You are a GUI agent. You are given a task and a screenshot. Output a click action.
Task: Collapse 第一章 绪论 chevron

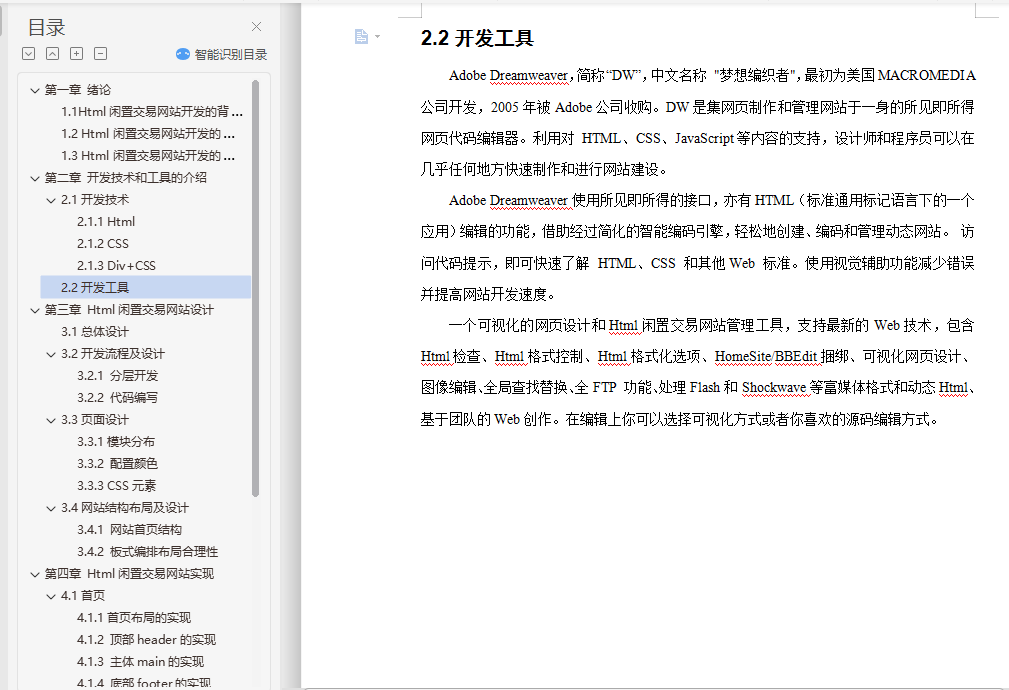pyautogui.click(x=35, y=90)
